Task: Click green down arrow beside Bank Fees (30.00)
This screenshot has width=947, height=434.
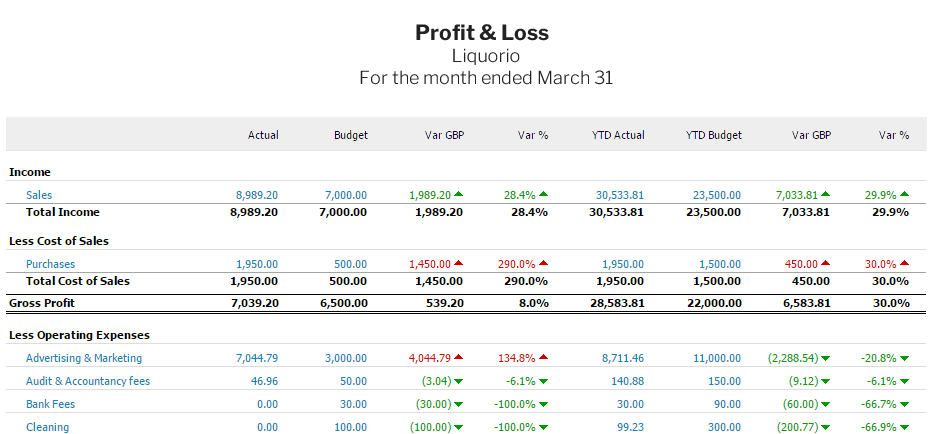Action: click(459, 404)
